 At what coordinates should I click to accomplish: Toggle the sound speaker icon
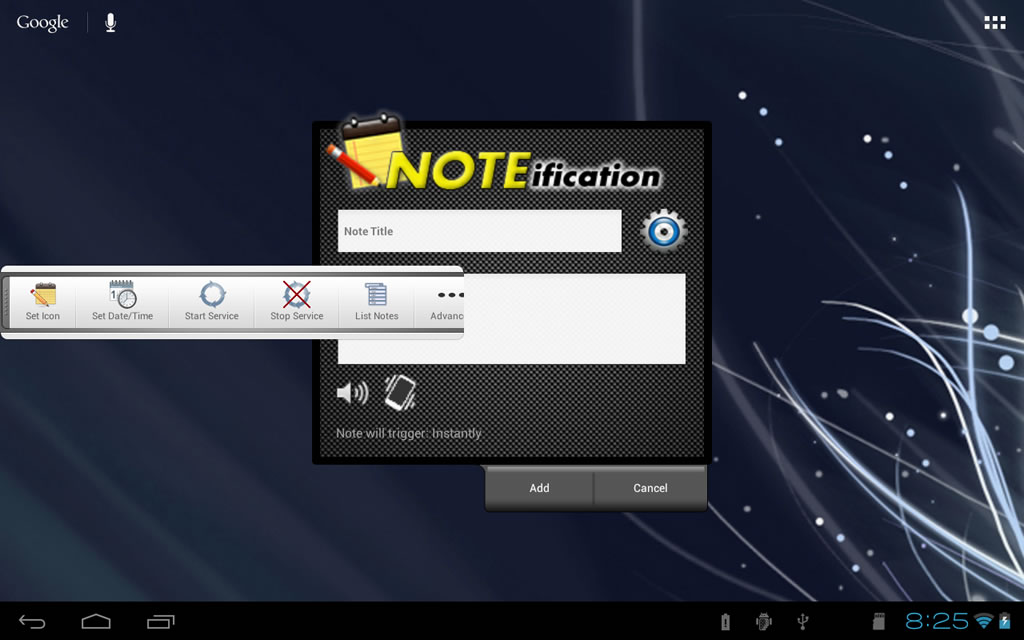(x=353, y=392)
